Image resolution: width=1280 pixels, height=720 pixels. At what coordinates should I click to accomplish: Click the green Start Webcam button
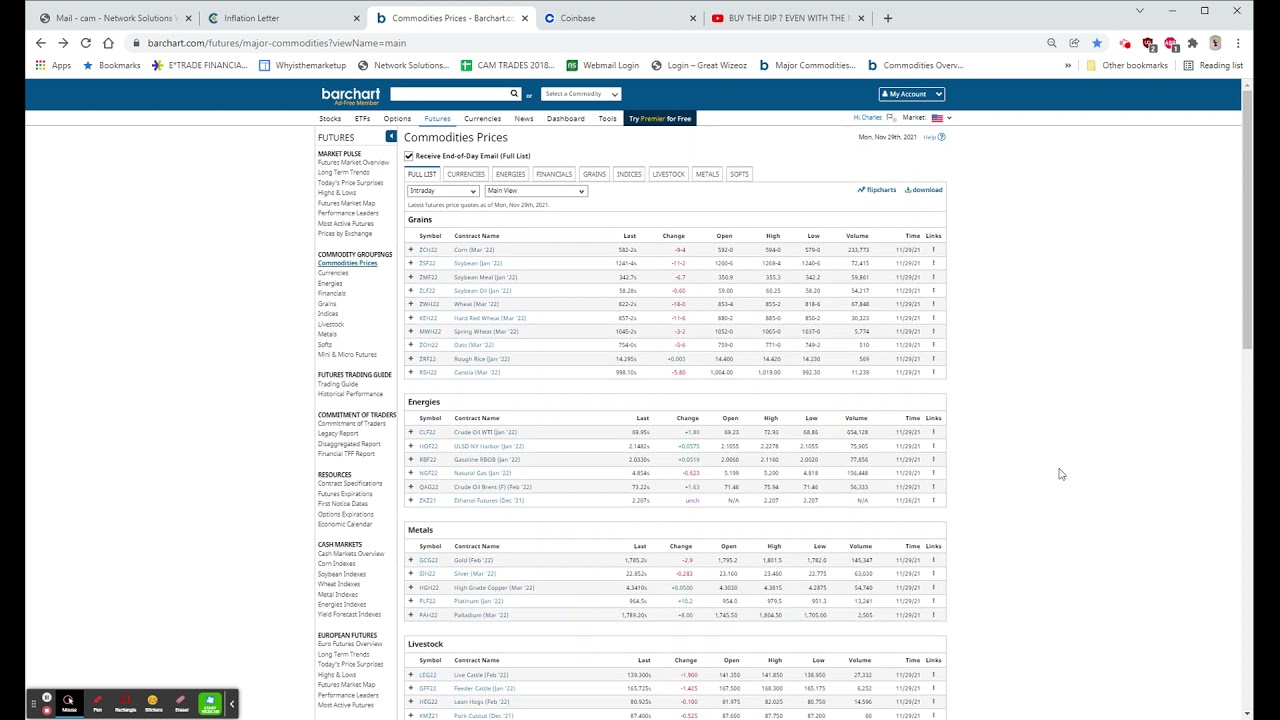tap(209, 704)
